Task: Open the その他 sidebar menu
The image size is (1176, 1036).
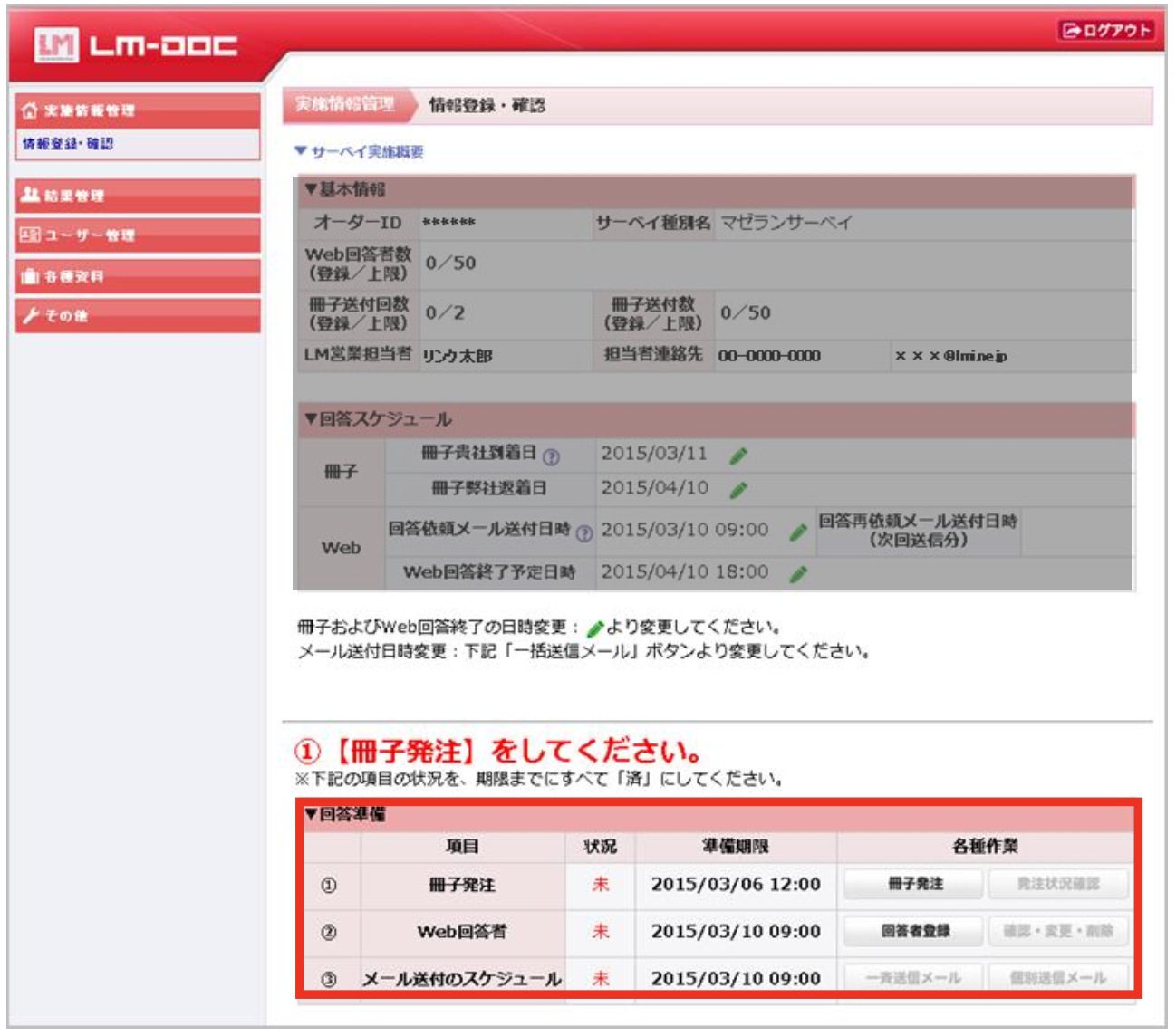Action: point(138,316)
